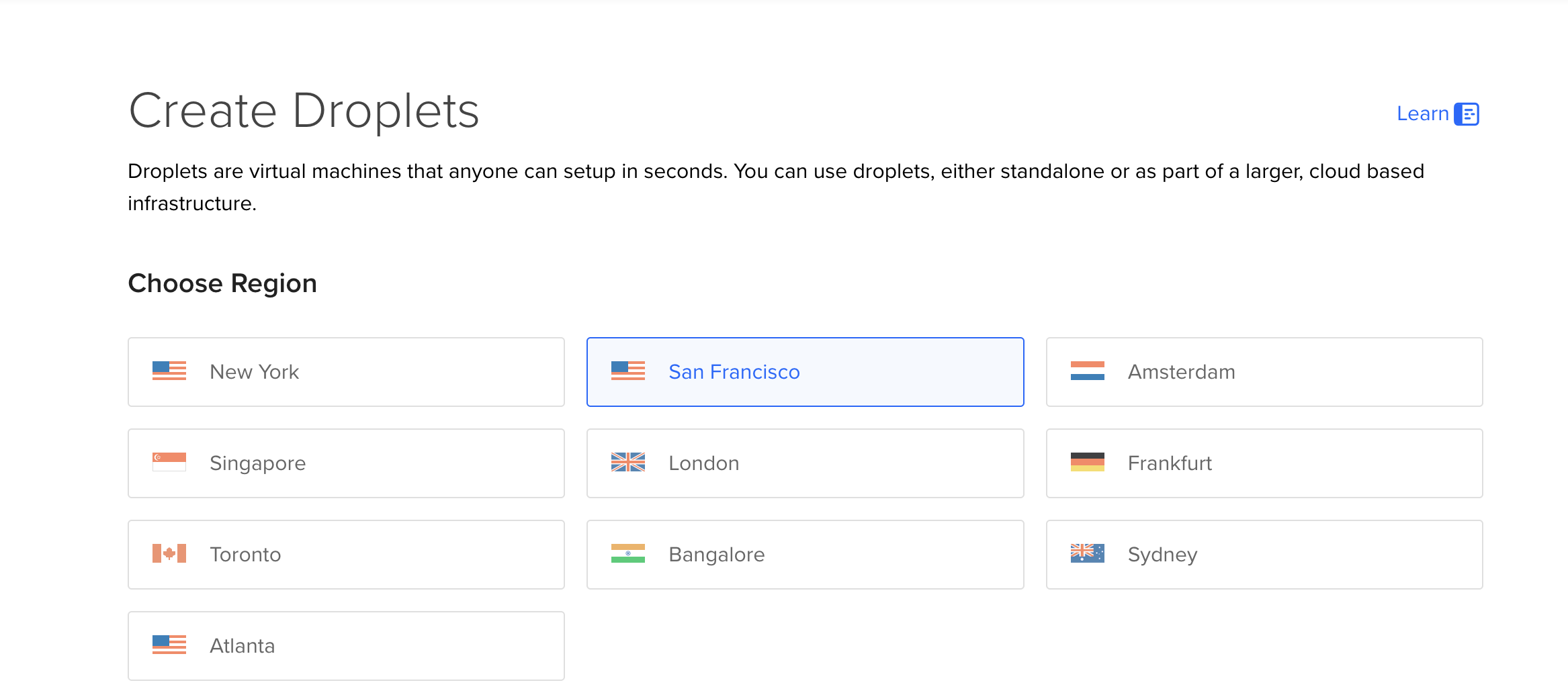Click the Australian flag beside Sydney
This screenshot has height=697, width=1568.
tap(1088, 553)
